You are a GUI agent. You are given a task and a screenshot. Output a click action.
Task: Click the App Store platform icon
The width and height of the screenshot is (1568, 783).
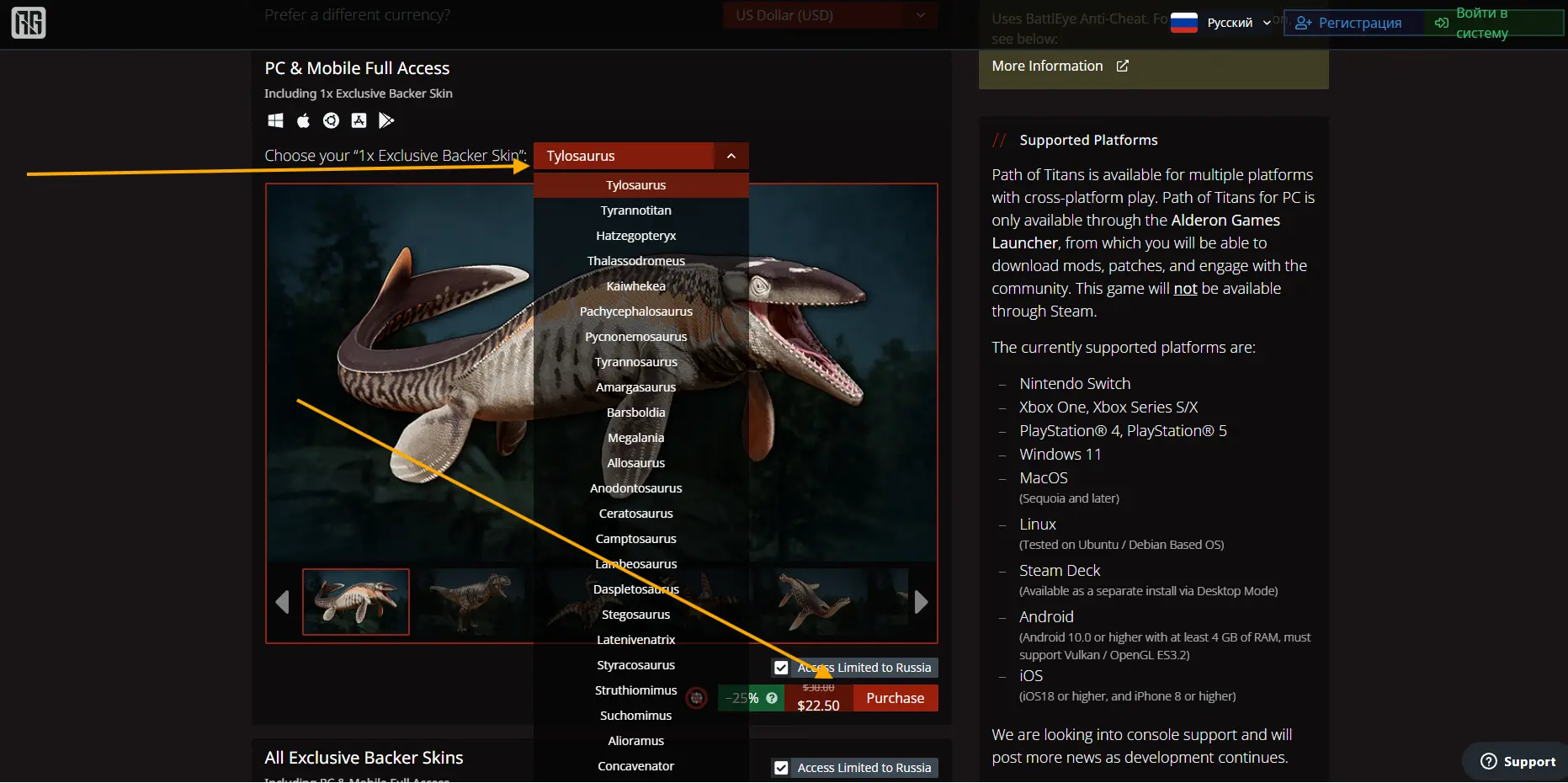coord(359,120)
